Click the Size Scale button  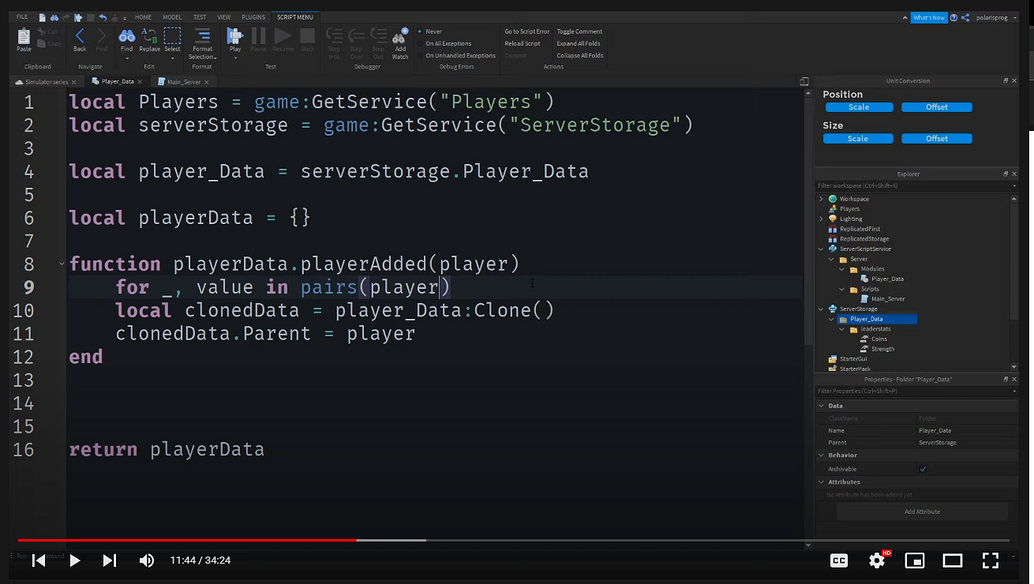(858, 138)
